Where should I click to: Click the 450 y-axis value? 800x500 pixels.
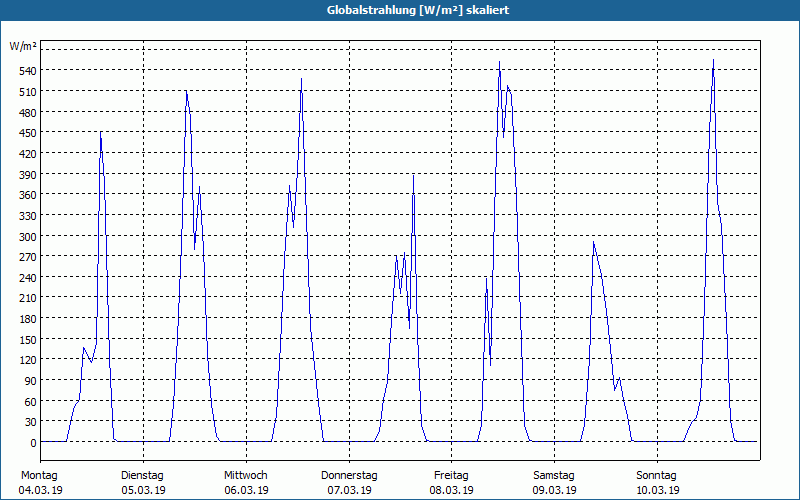coord(27,133)
